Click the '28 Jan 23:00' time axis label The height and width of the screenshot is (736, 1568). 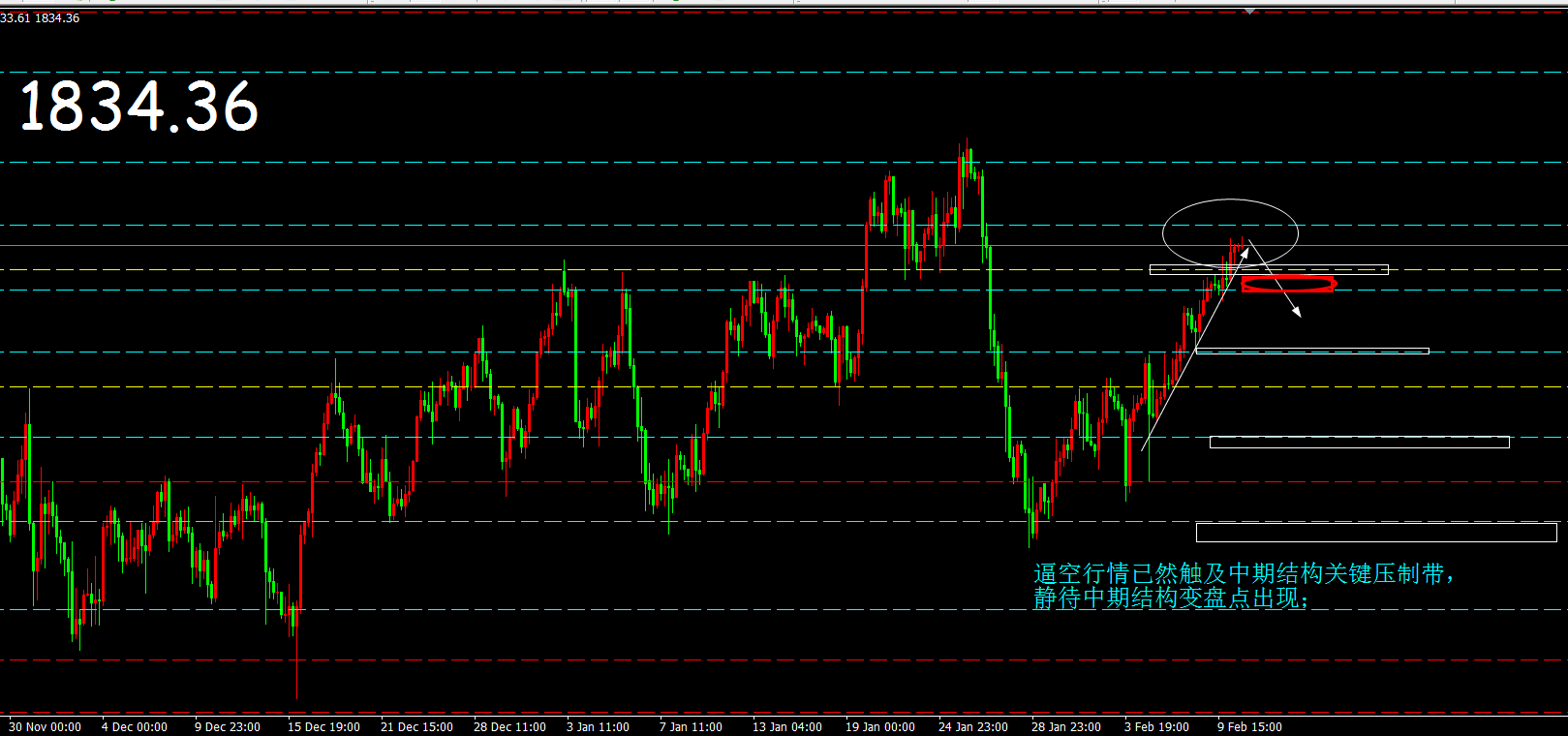pos(1066,726)
